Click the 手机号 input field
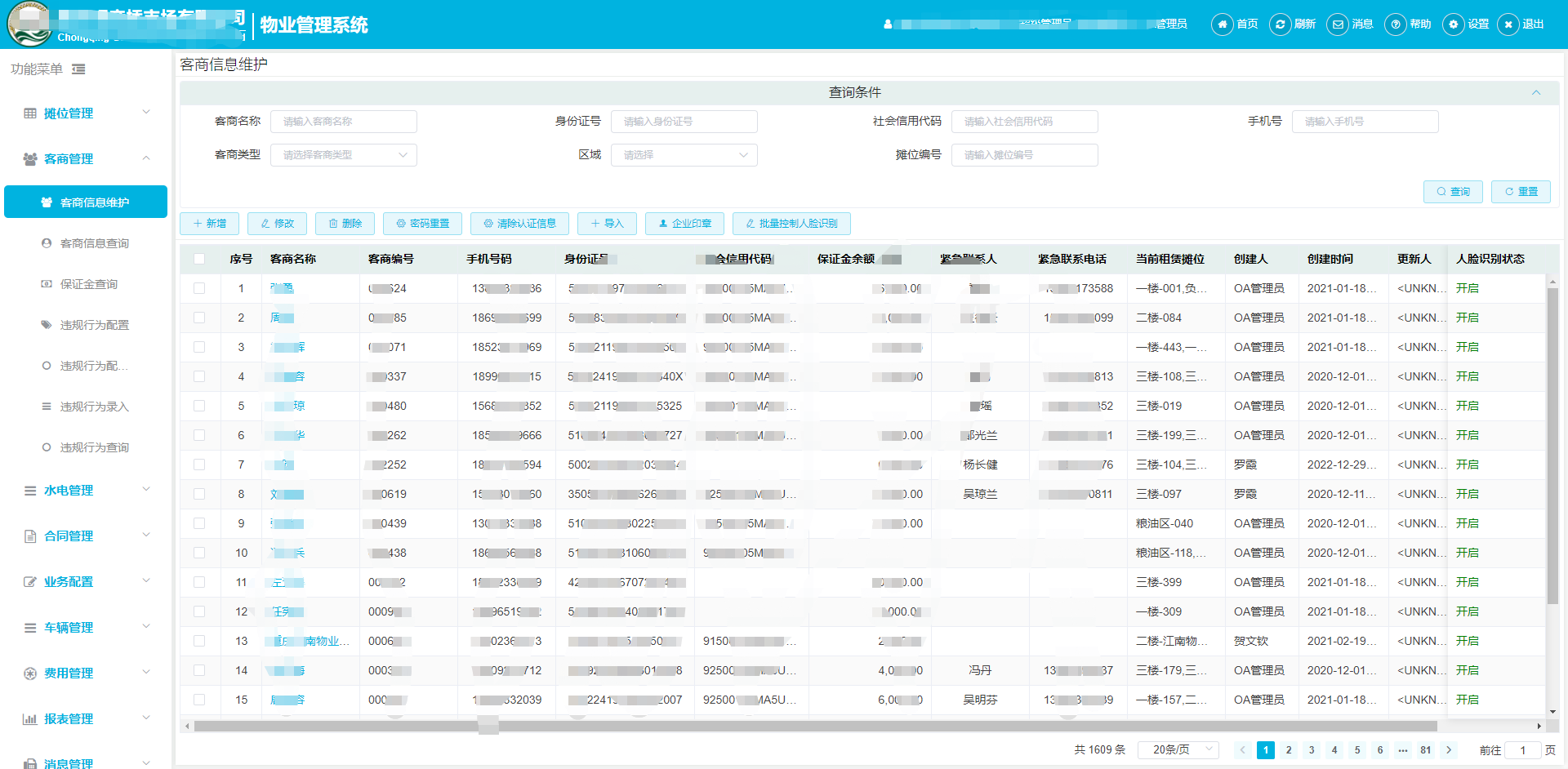Viewport: 1568px width, 769px height. (x=1365, y=122)
